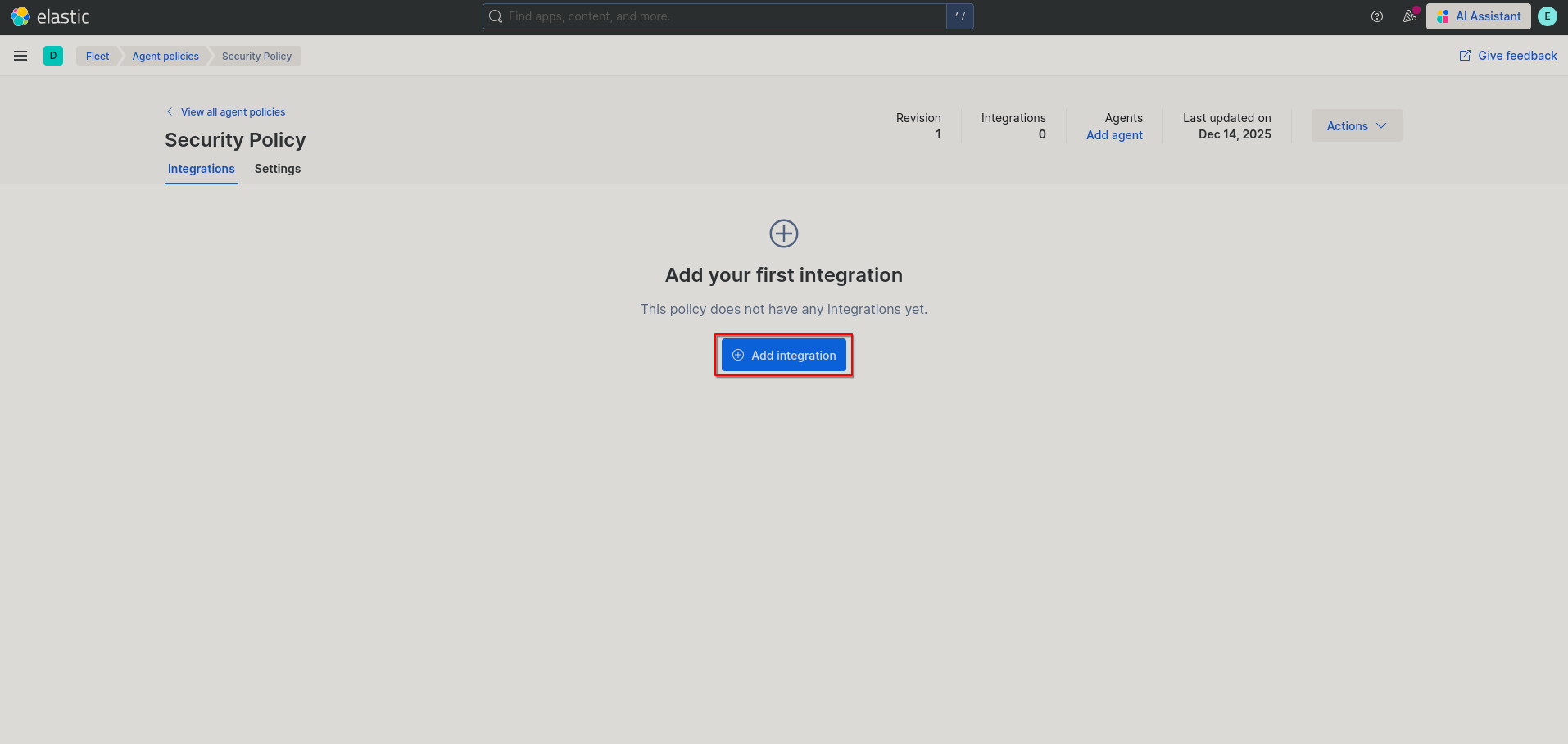Click the no integrations yet message
Viewport: 1568px width, 744px height.
784,309
